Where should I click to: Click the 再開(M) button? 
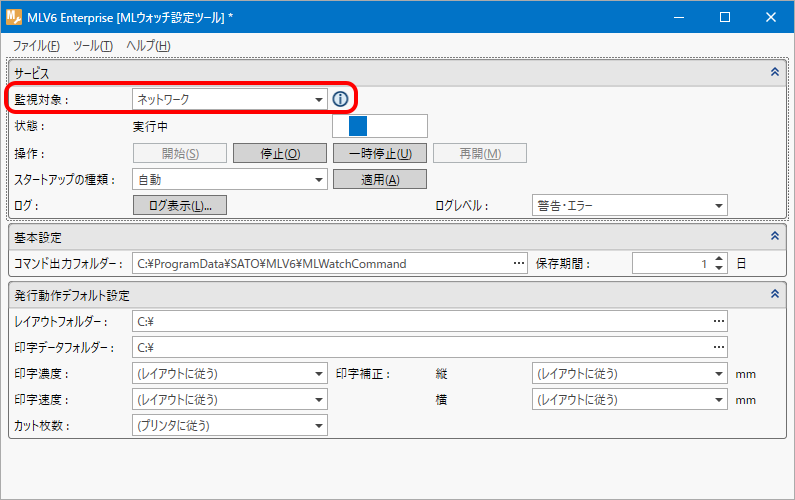[x=480, y=153]
